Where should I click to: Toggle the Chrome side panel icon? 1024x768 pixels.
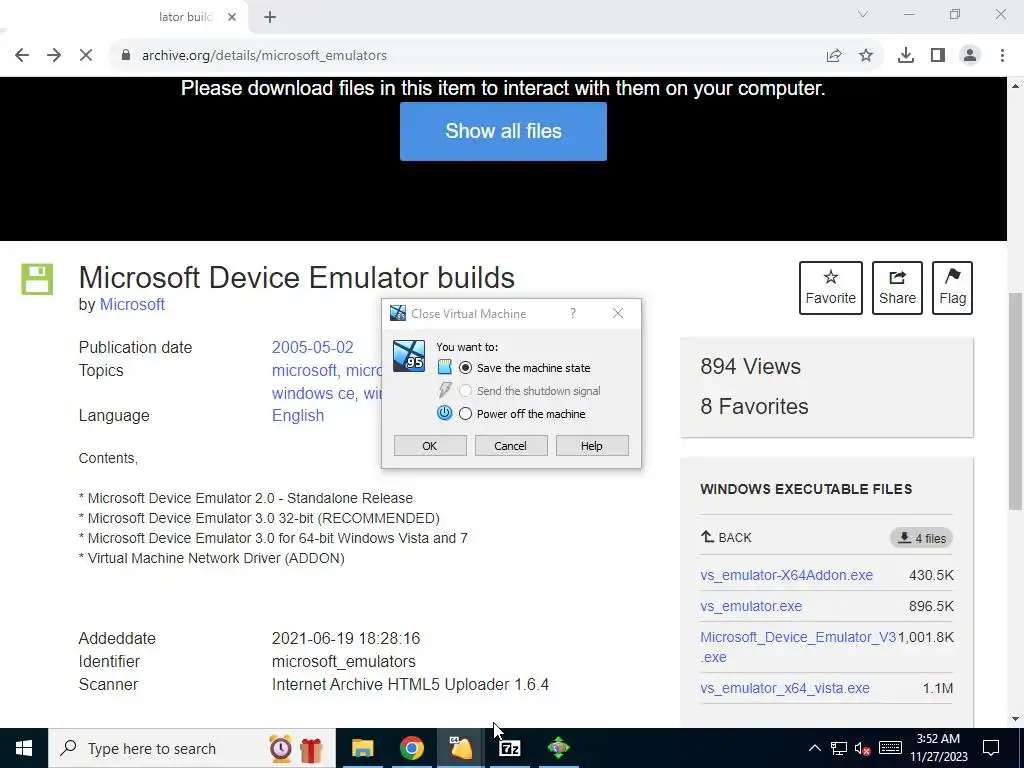coord(938,56)
